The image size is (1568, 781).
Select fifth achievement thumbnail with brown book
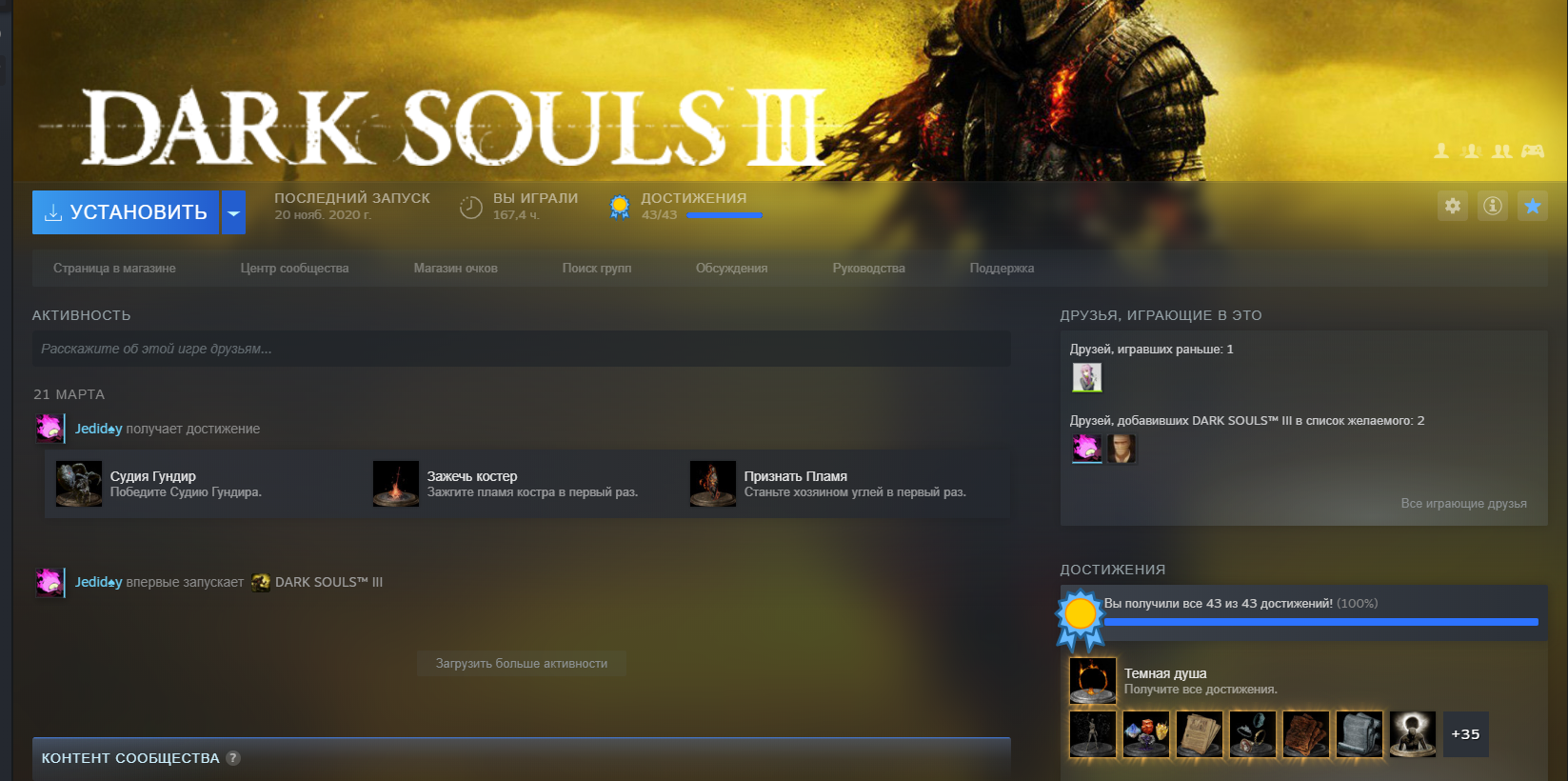point(1306,734)
